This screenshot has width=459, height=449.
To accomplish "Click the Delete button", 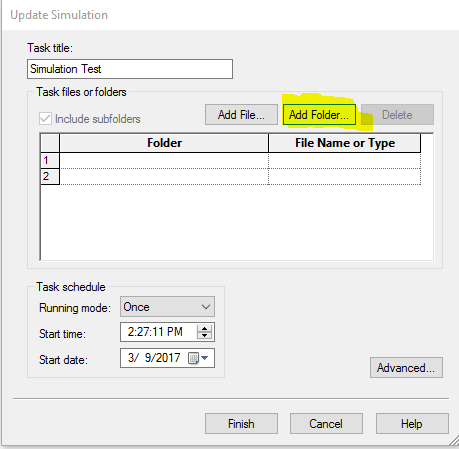I will pos(397,115).
